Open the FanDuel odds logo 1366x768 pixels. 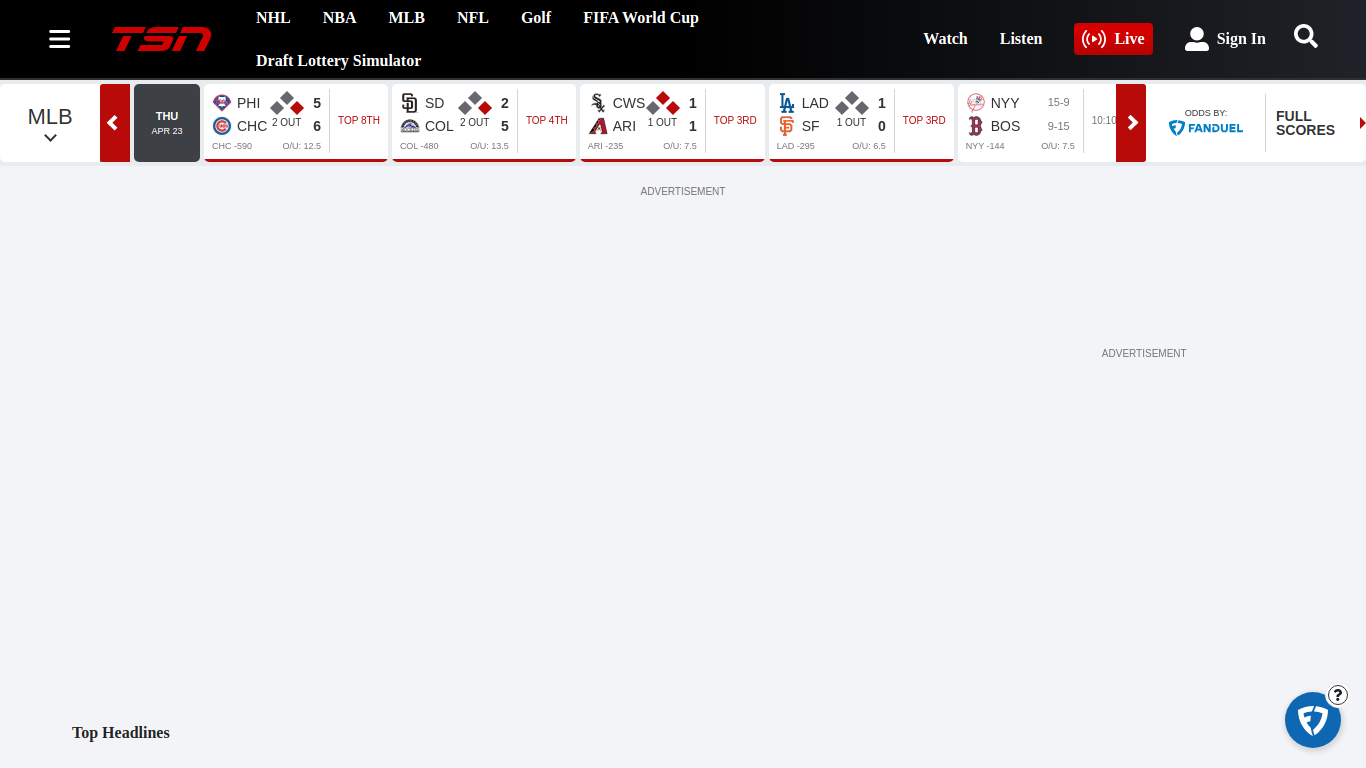pos(1206,128)
